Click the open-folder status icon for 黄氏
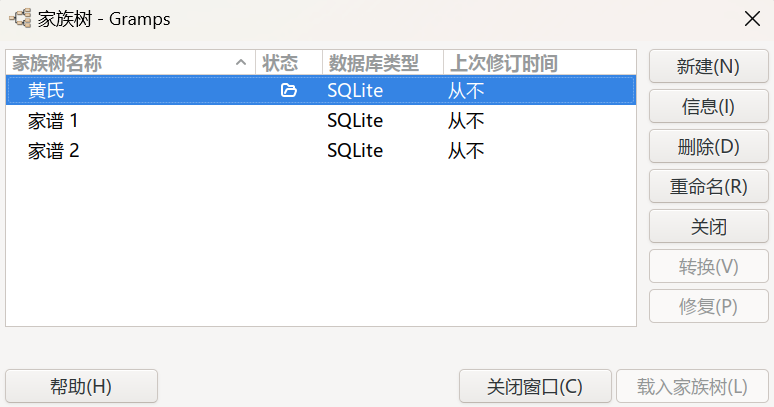 pyautogui.click(x=289, y=91)
